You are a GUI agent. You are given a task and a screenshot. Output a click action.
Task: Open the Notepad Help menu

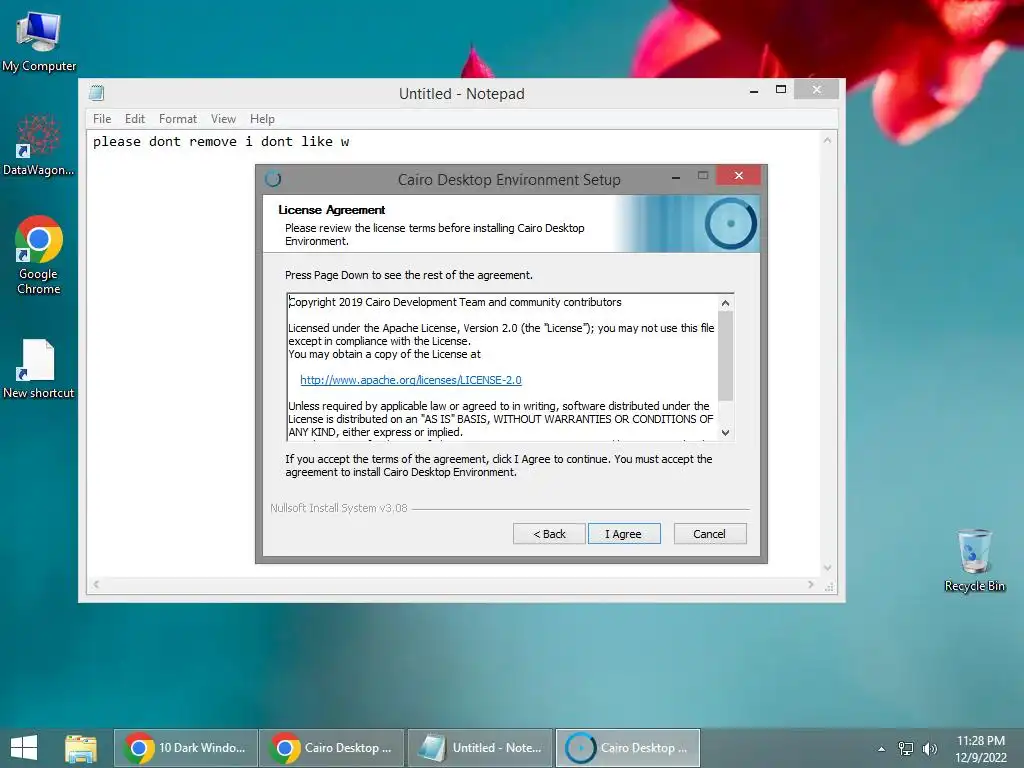pos(262,119)
